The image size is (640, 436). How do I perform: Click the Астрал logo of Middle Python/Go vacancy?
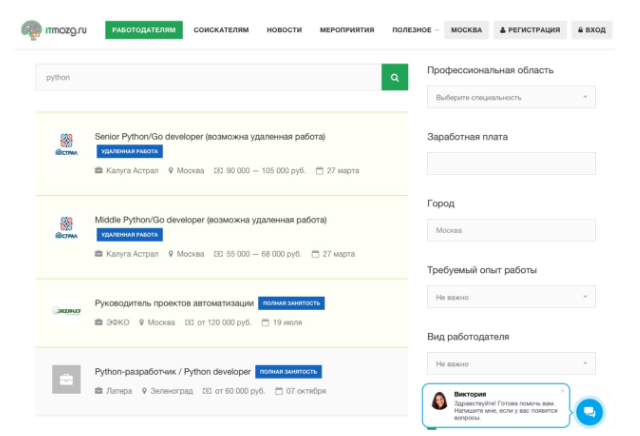coord(67,228)
